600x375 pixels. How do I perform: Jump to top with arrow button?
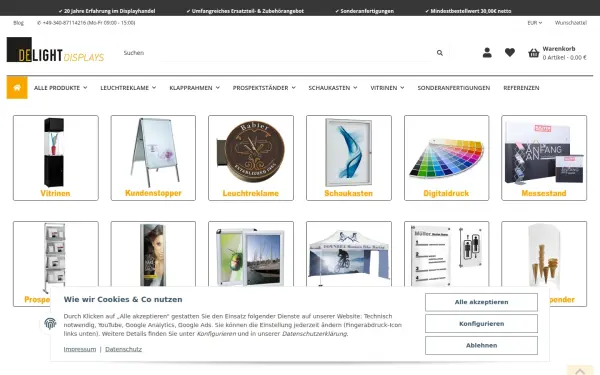[x=580, y=371]
